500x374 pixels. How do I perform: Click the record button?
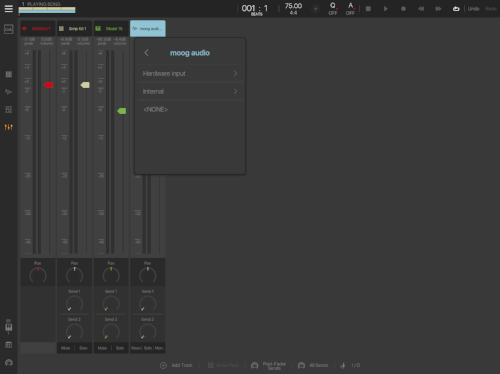[x=403, y=9]
